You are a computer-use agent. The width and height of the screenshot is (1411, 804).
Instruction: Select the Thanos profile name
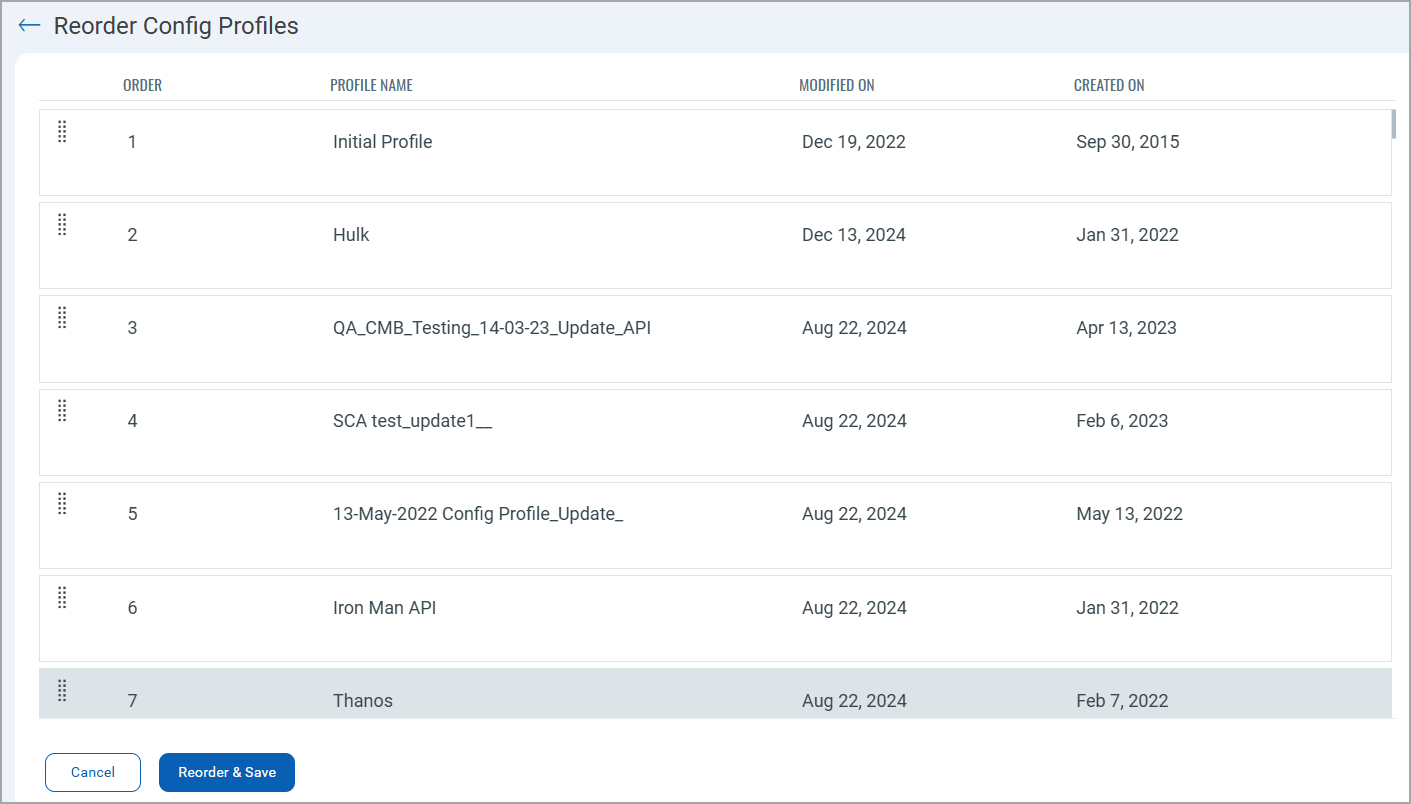(x=363, y=701)
